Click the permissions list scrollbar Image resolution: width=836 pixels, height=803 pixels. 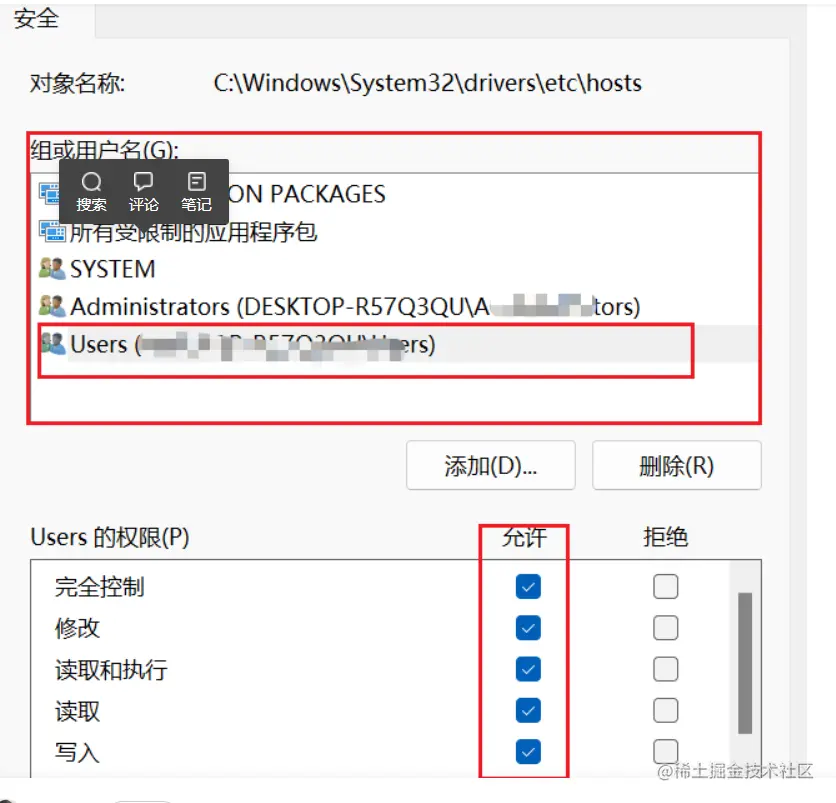pos(745,663)
